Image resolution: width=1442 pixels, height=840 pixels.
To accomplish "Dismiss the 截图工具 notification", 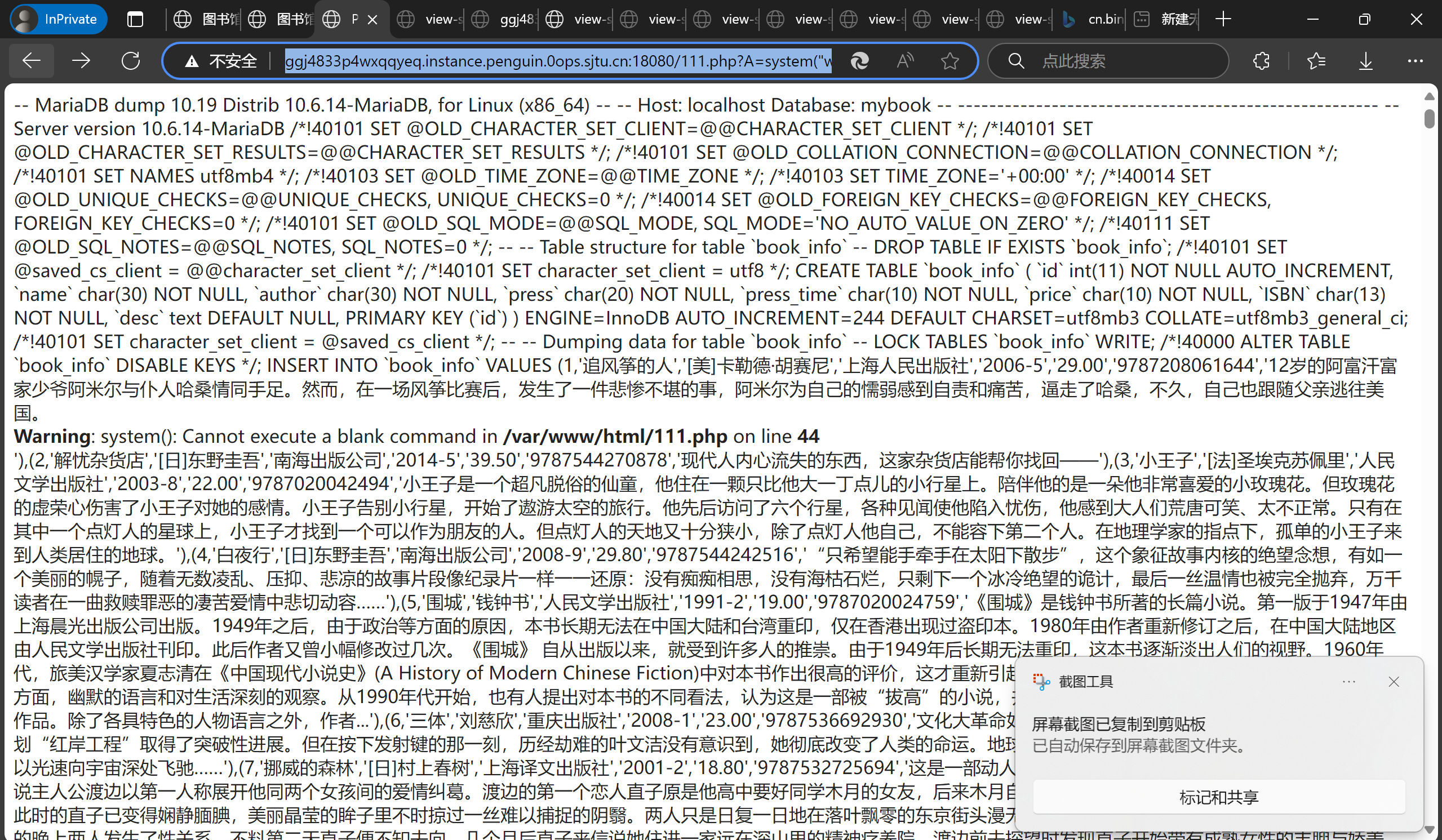I will pyautogui.click(x=1394, y=682).
